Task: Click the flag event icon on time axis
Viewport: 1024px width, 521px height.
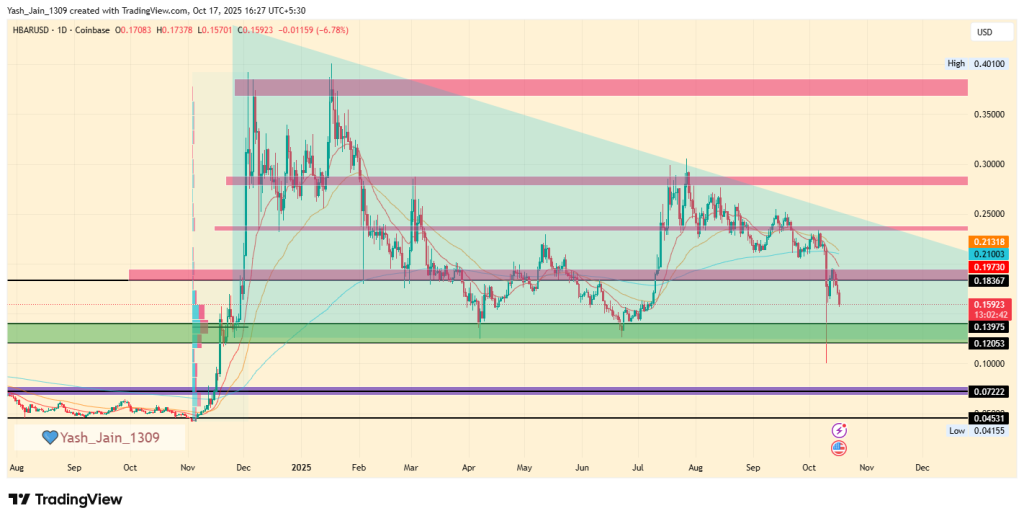Action: tap(839, 447)
